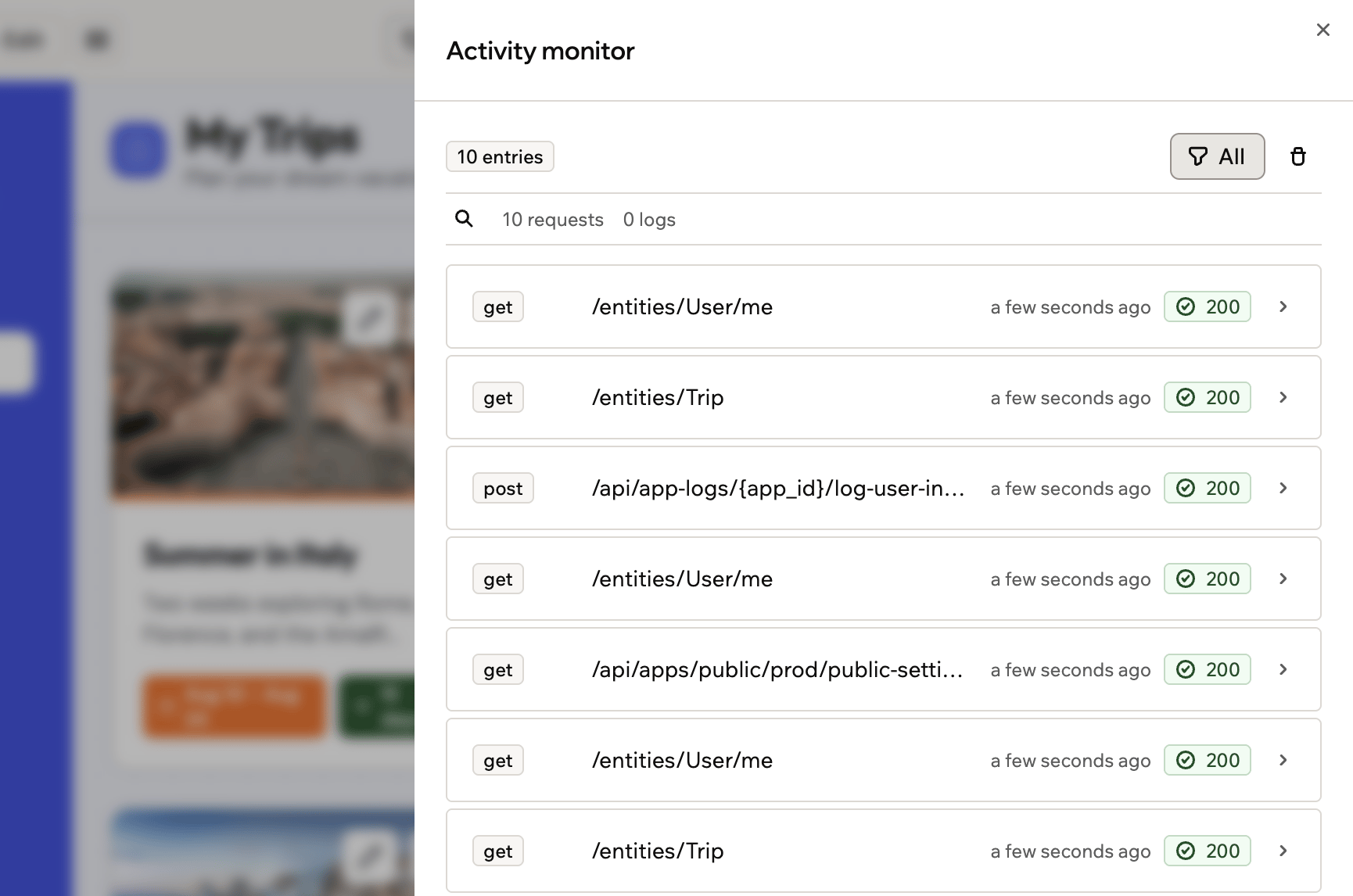Click the edit pencil on Italy trip card
Image resolution: width=1353 pixels, height=896 pixels.
coord(369,317)
